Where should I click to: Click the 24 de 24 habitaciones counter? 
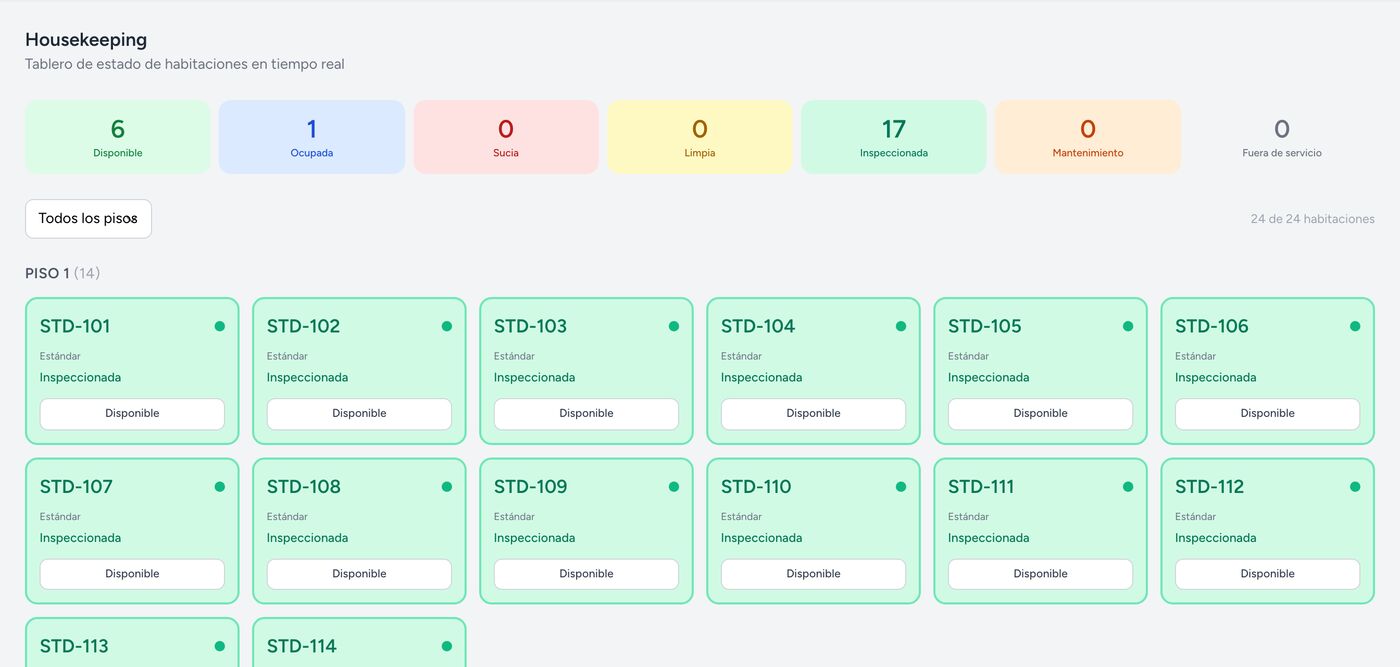[1312, 219]
